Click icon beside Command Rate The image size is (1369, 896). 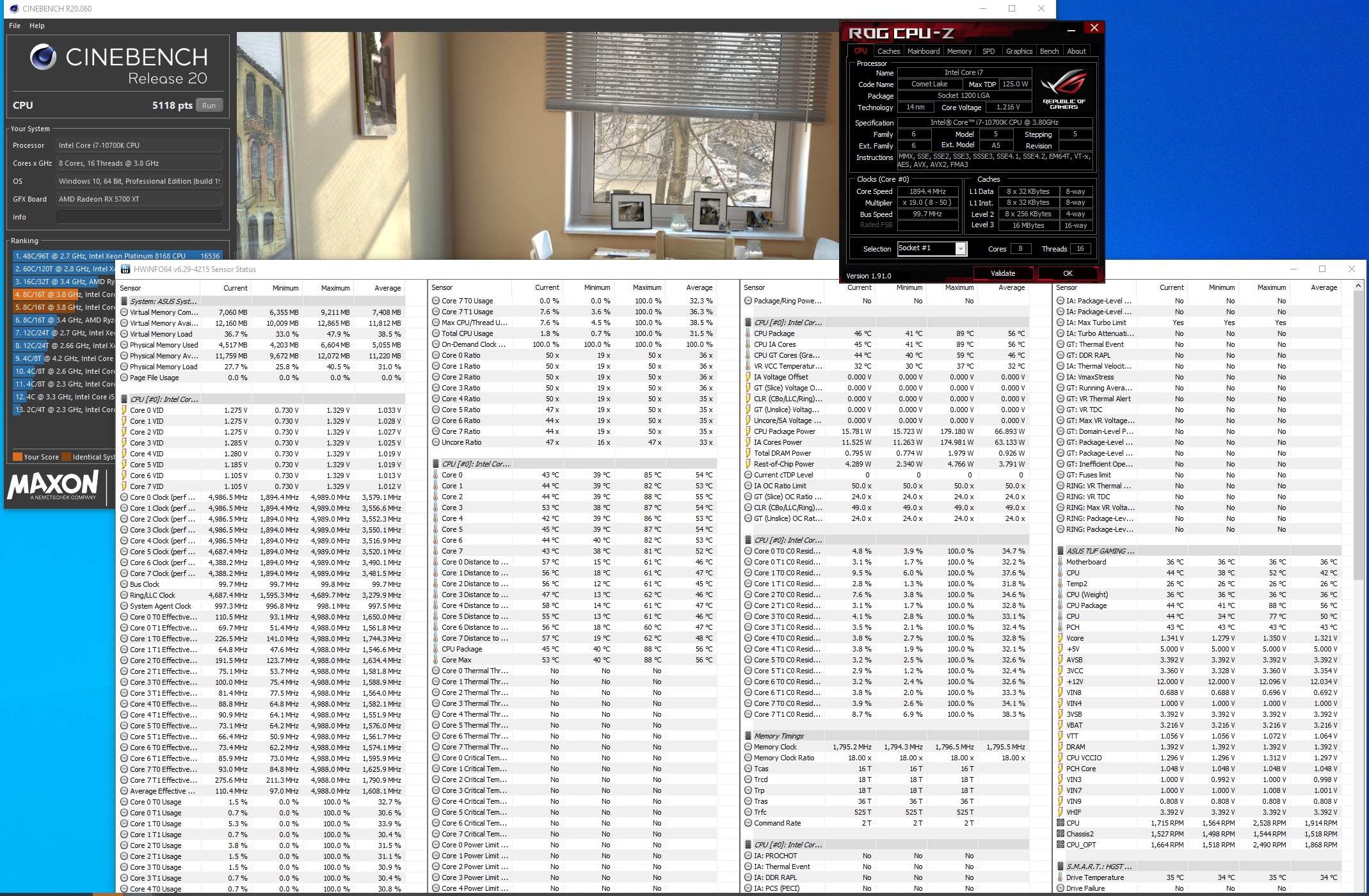click(748, 823)
